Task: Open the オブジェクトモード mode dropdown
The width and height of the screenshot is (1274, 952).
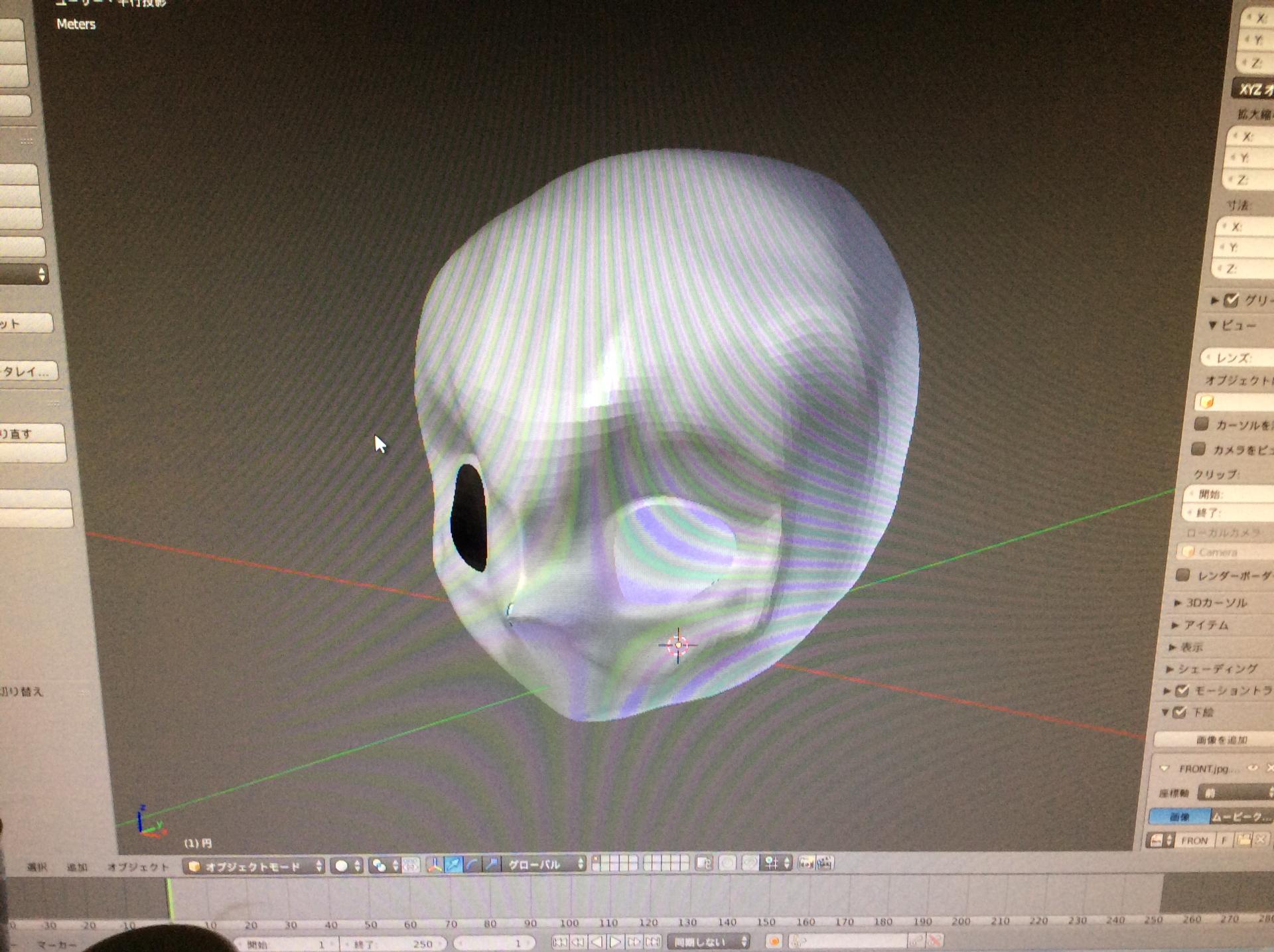Action: coord(255,866)
